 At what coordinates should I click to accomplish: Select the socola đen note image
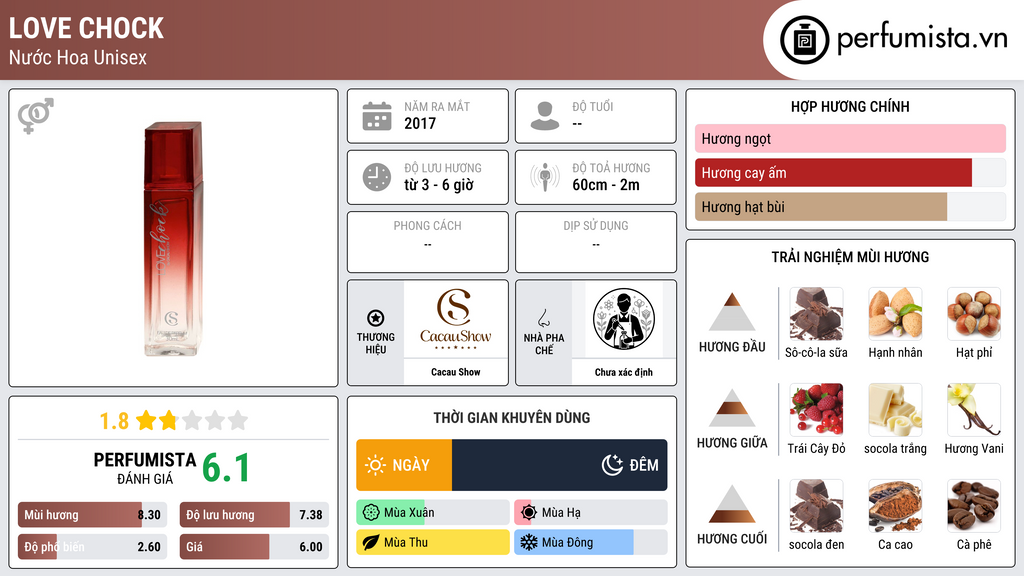(816, 506)
